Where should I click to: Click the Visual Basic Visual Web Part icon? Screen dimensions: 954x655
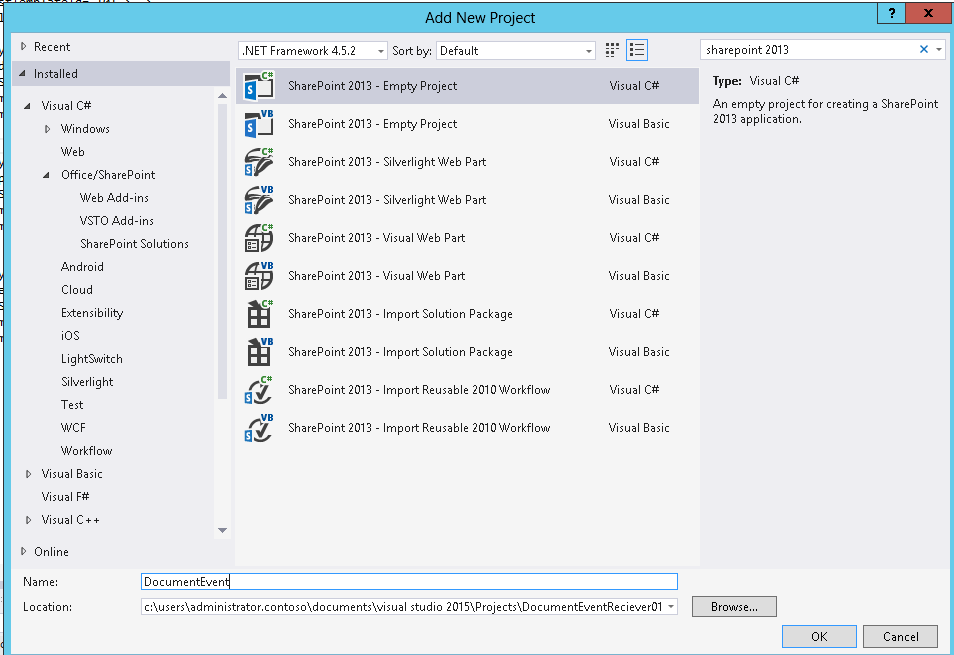tap(259, 276)
